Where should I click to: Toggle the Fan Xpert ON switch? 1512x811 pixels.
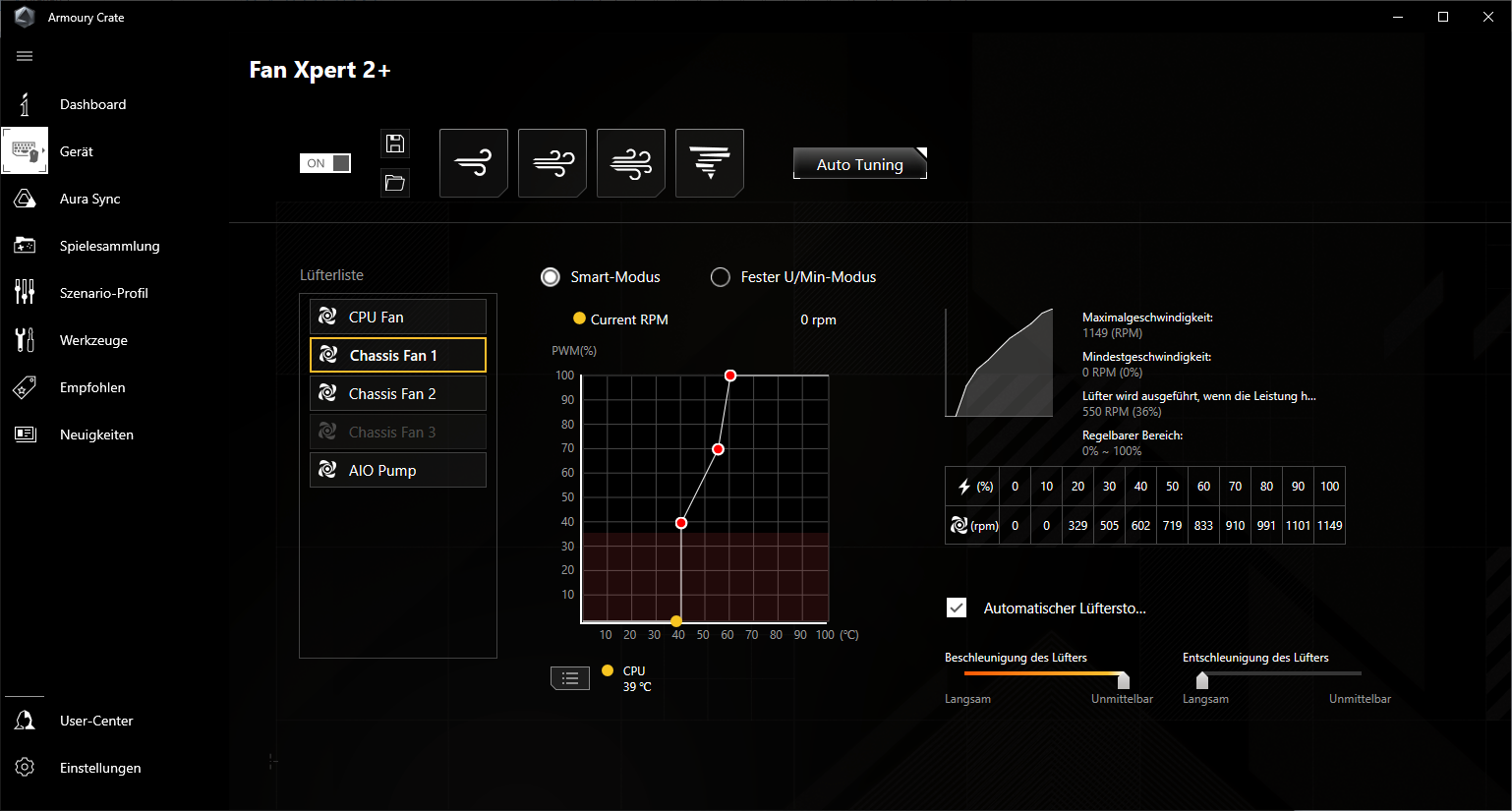325,163
